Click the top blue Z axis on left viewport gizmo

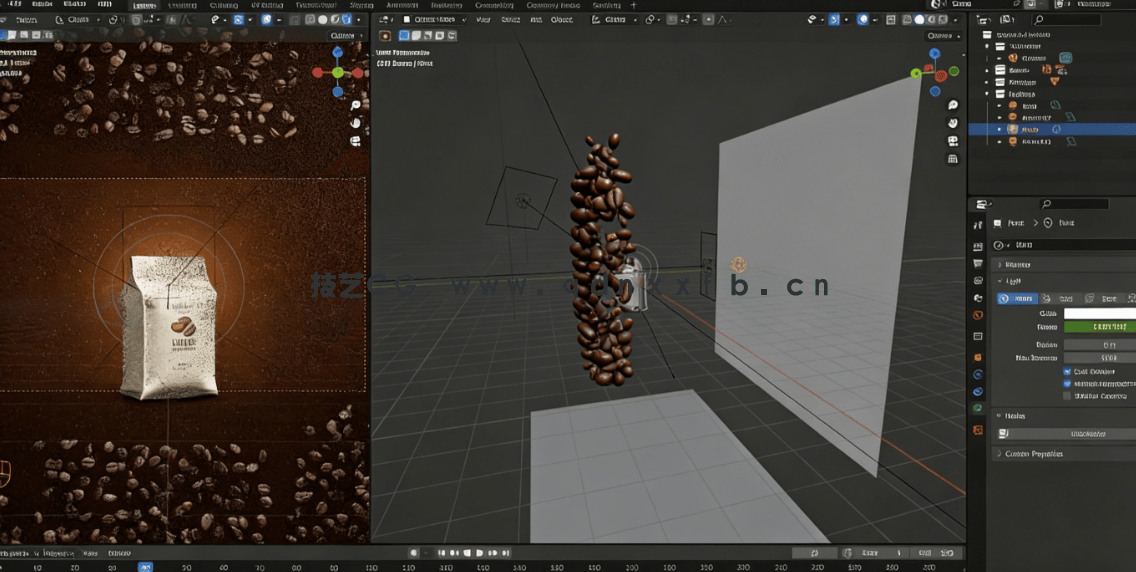[x=338, y=53]
